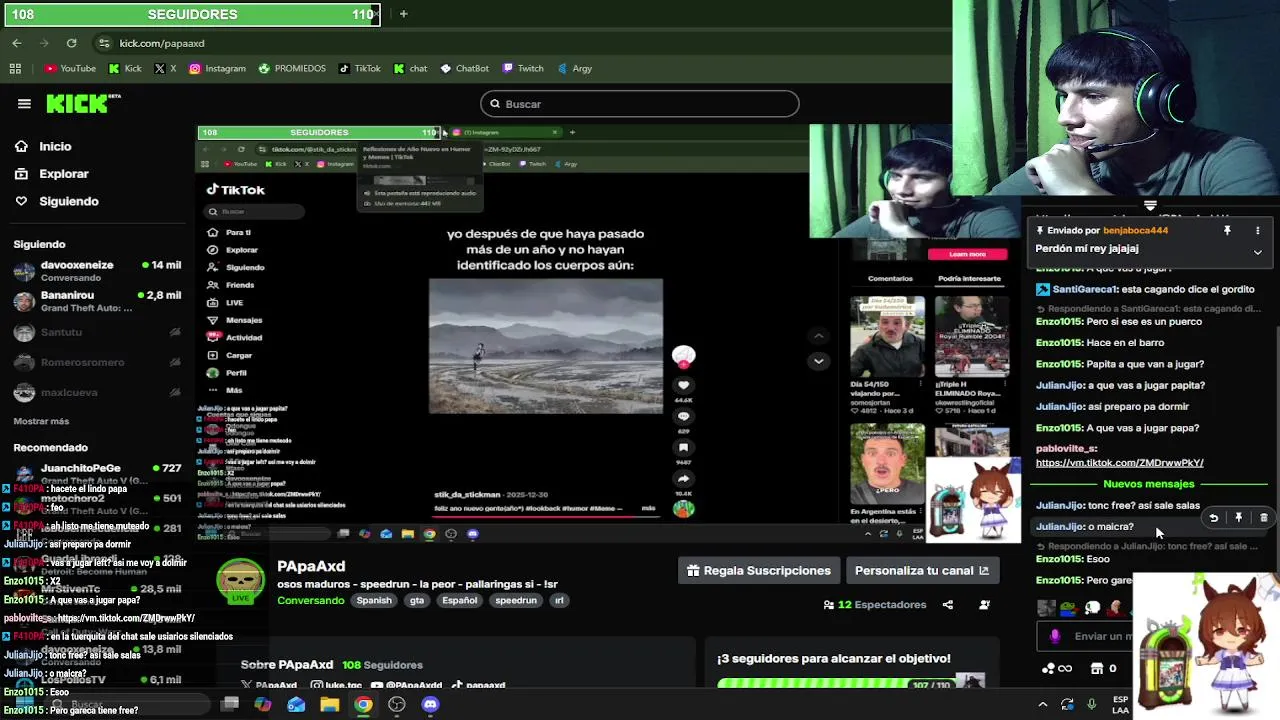Viewport: 1280px width, 720px height.
Task: Click PApaAxd live avatar
Action: point(241,582)
